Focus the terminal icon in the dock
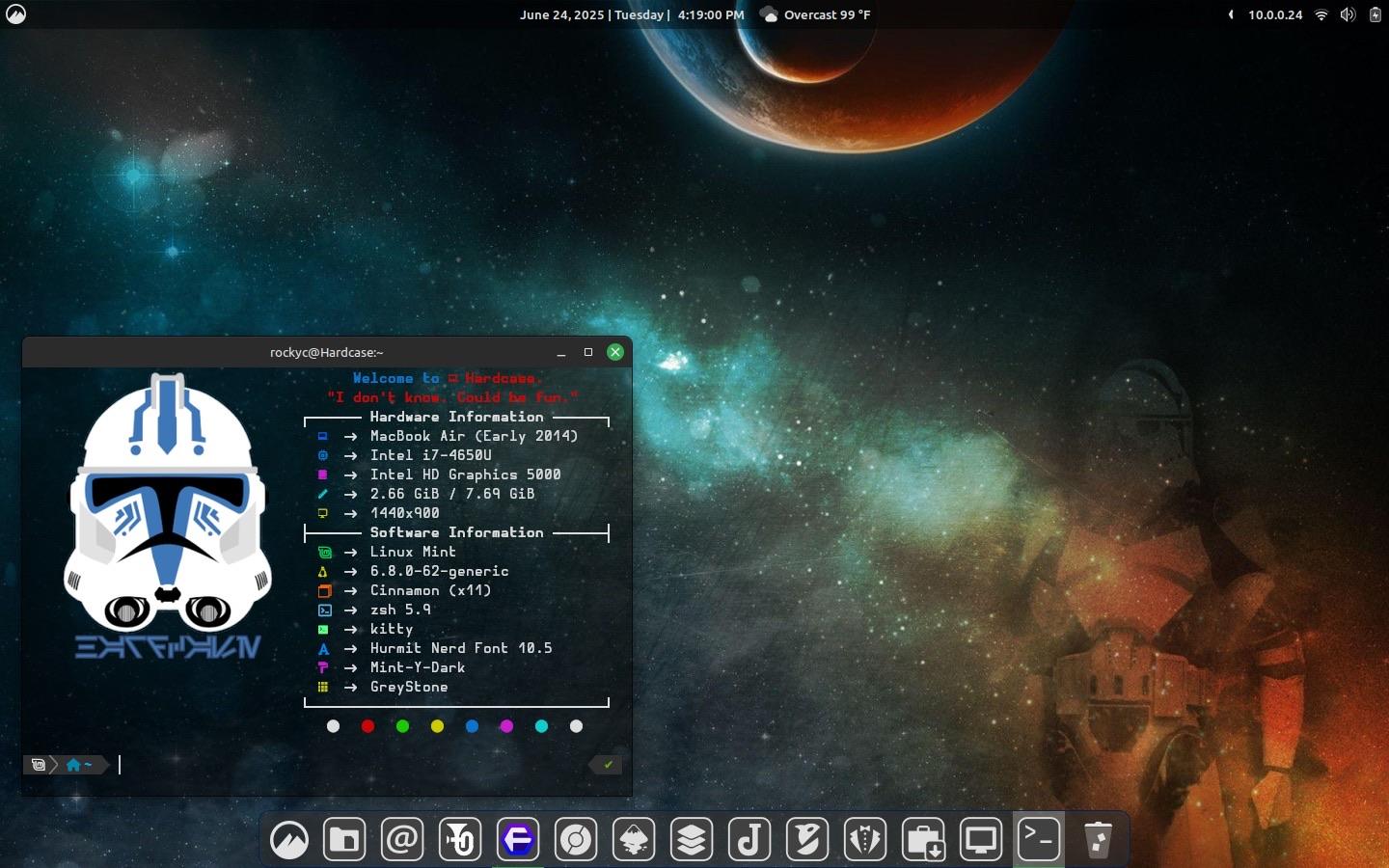This screenshot has width=1389, height=868. (1039, 838)
